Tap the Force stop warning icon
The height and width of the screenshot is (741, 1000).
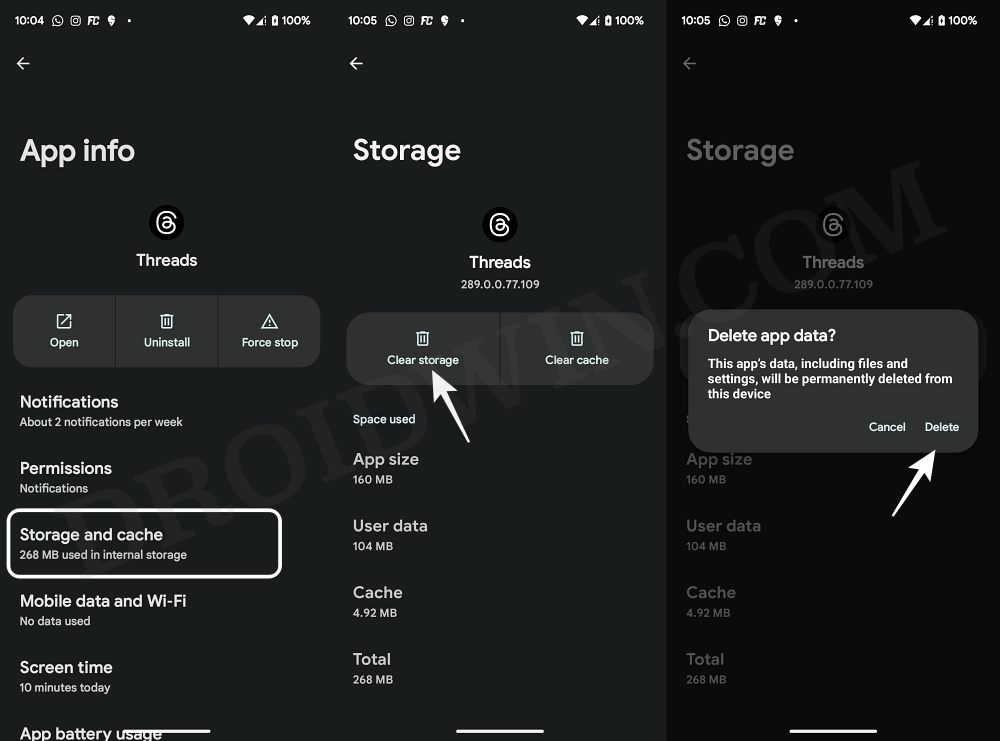[269, 322]
